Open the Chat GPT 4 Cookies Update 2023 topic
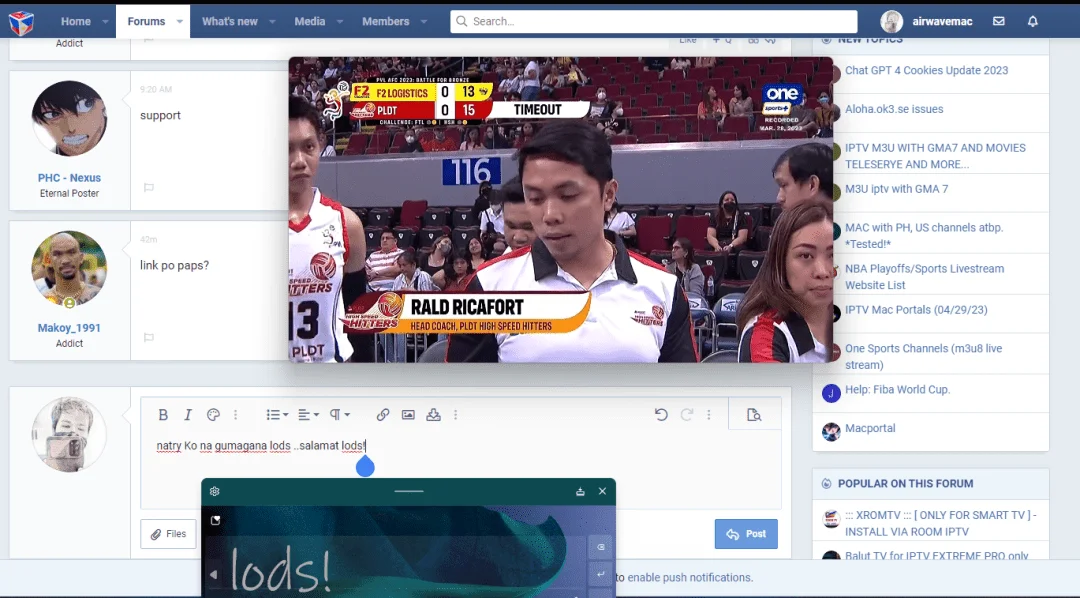Screen dimensions: 1080x598 pyautogui.click(x=926, y=70)
